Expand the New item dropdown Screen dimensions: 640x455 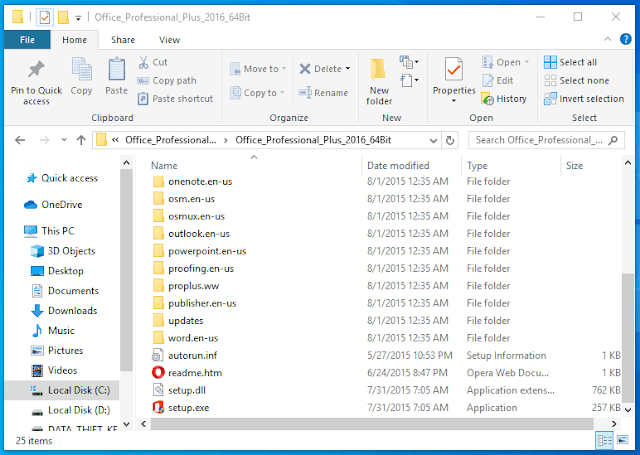coord(409,62)
